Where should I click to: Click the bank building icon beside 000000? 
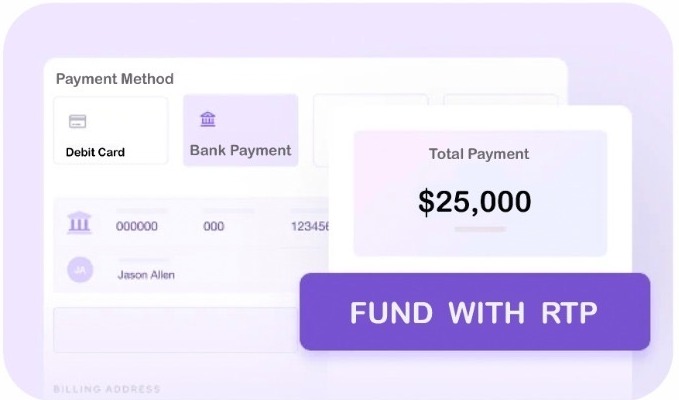tap(79, 223)
